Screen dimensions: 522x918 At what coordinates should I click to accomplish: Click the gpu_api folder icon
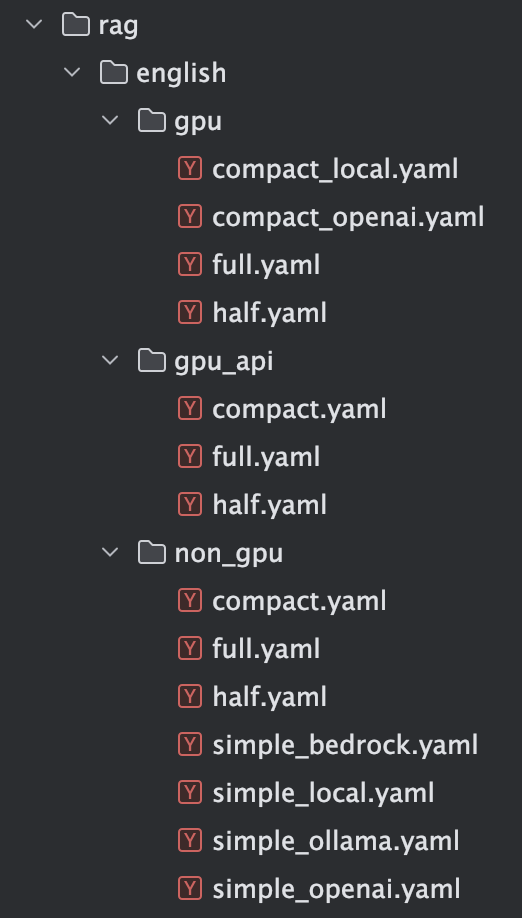(x=152, y=361)
